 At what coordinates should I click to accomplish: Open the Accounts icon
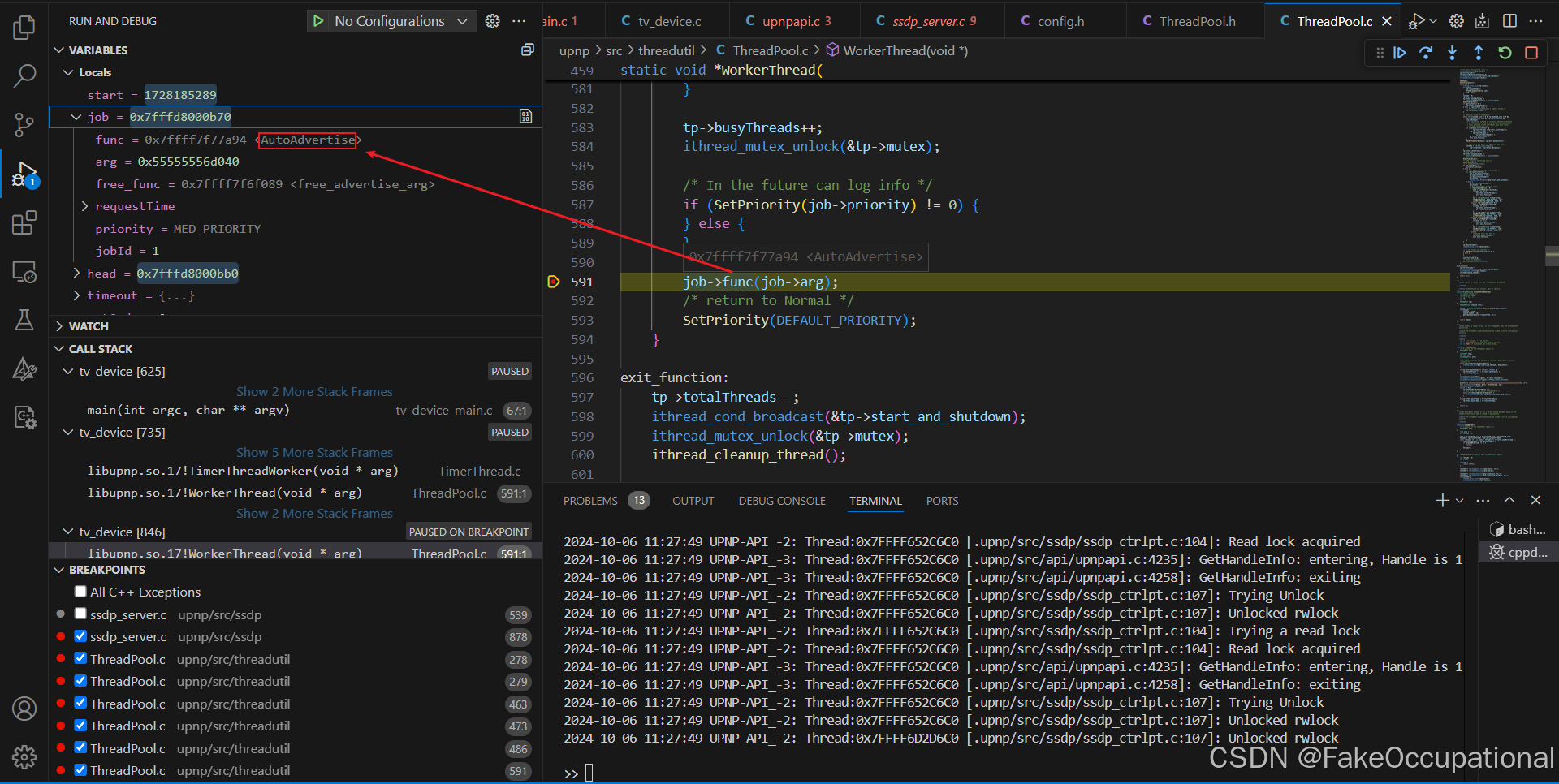click(x=24, y=709)
